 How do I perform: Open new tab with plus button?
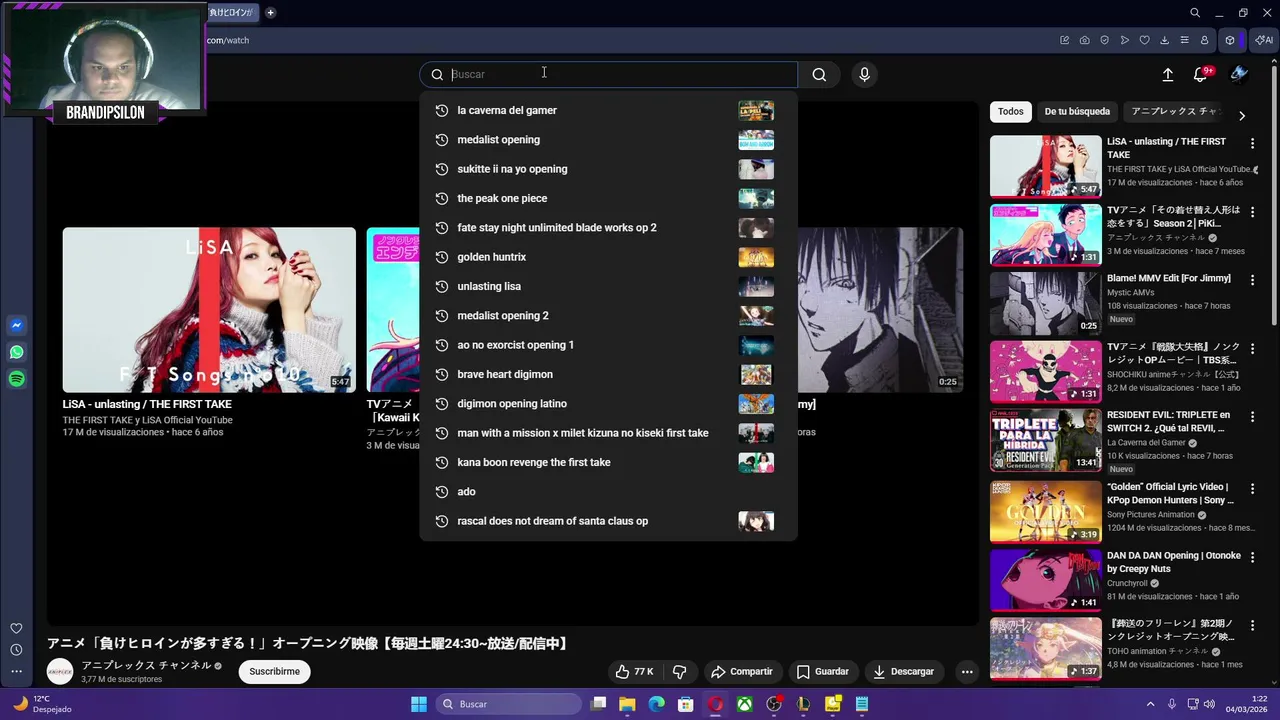[x=270, y=13]
